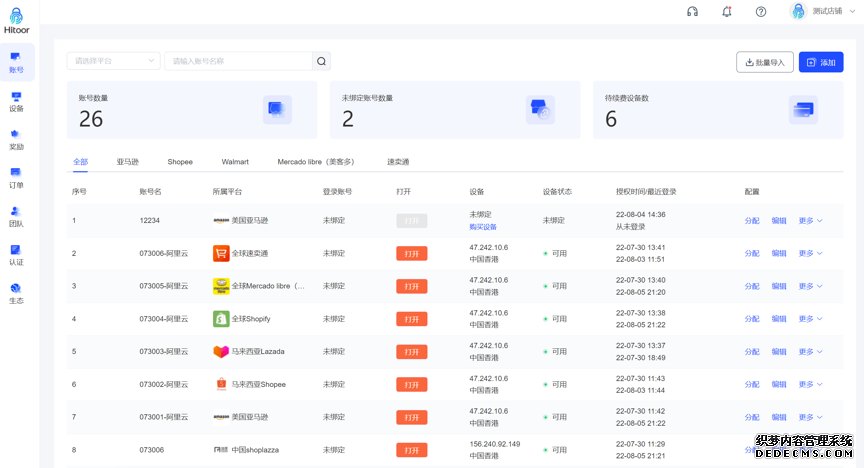Expand 更多 menu for 073005-阿里云
This screenshot has width=864, height=468.
(x=811, y=286)
